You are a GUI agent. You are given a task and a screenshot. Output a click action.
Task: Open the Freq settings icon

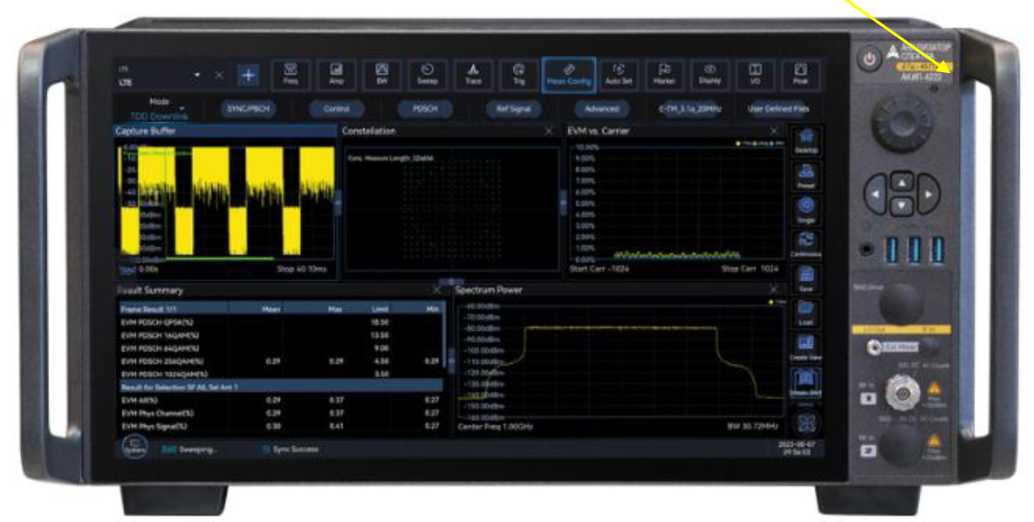pos(291,74)
